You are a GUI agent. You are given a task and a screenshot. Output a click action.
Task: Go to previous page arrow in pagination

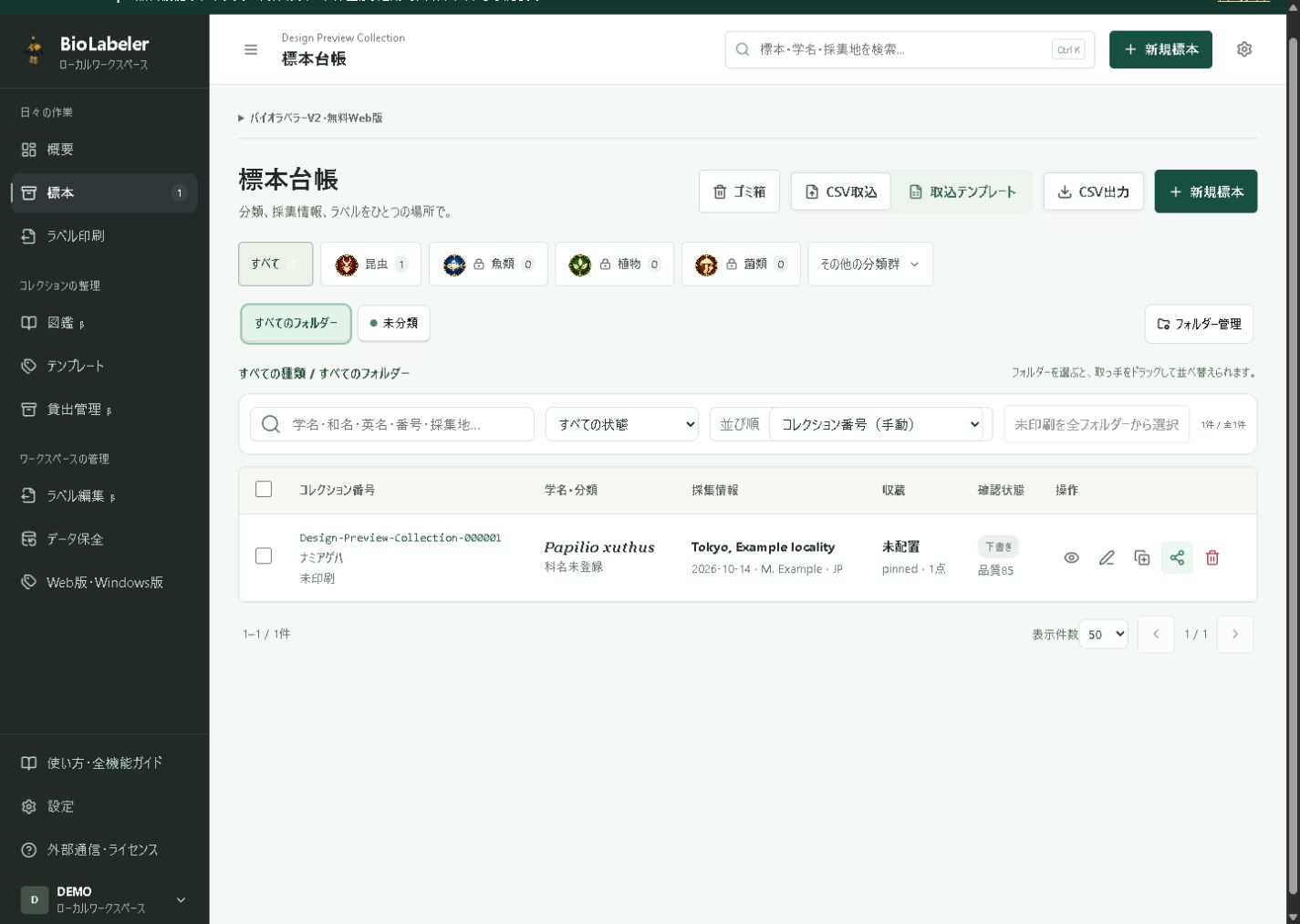coord(1156,634)
